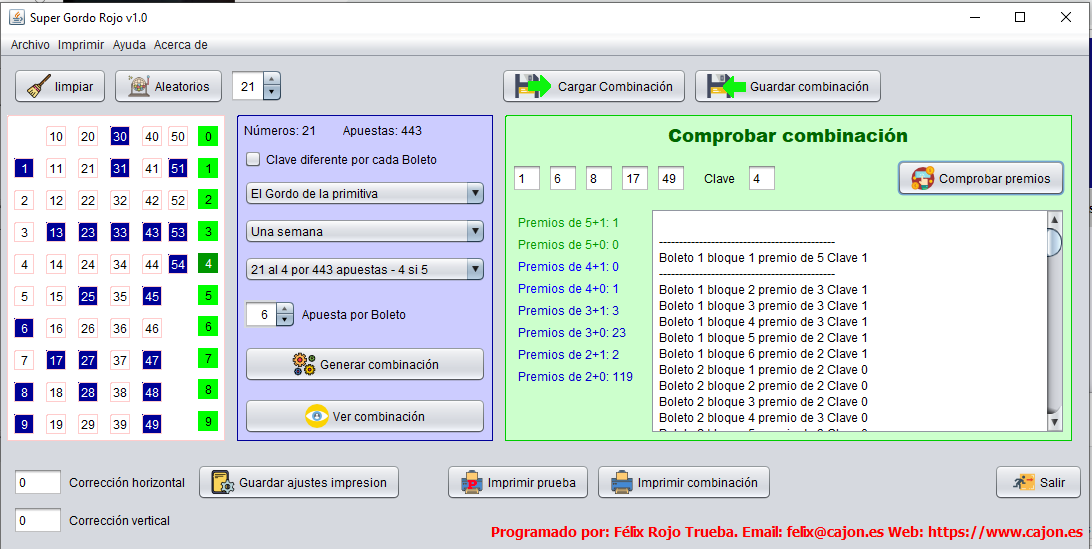Screen dimensions: 1092x549
Task: Click the Clave input field
Action: coord(762,178)
